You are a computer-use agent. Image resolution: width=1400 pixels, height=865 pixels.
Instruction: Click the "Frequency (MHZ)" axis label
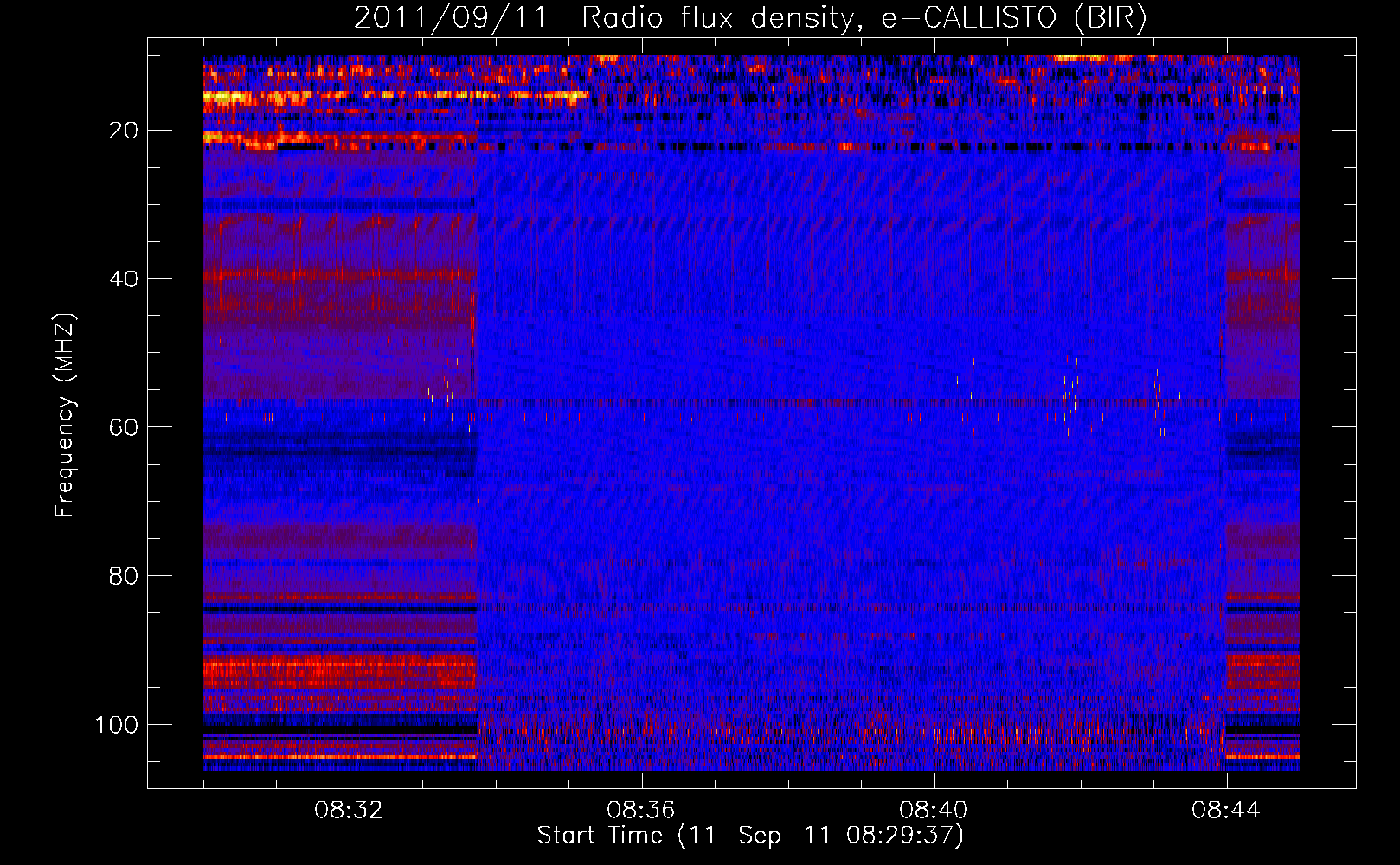[x=65, y=415]
